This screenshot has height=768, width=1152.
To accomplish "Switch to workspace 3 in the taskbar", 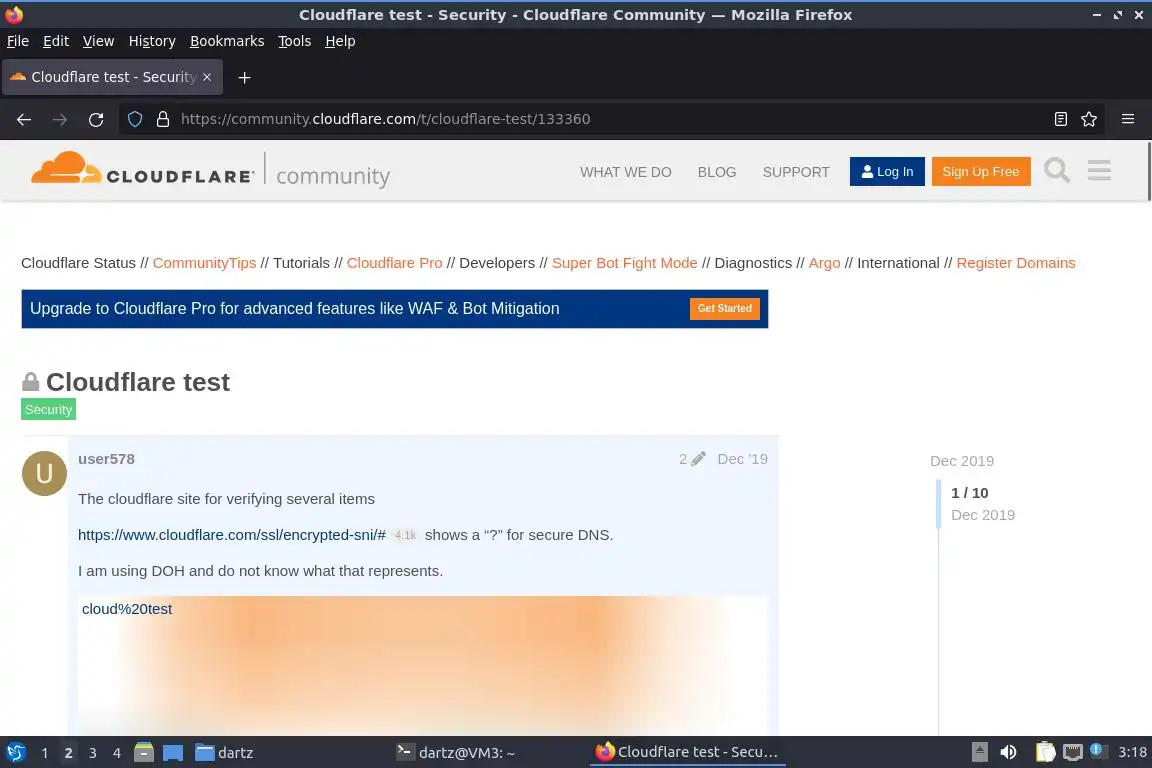I will pos(93,753).
